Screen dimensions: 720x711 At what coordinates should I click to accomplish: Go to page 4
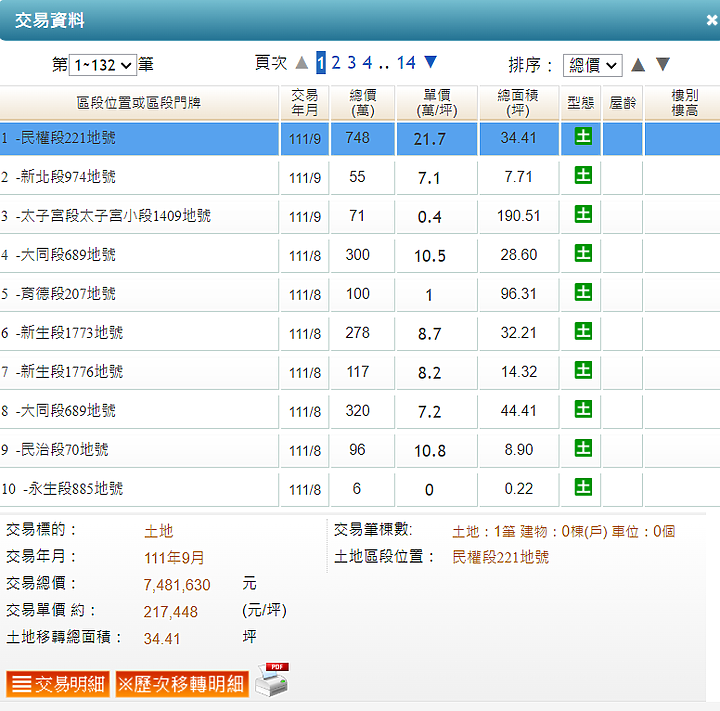pyautogui.click(x=367, y=62)
